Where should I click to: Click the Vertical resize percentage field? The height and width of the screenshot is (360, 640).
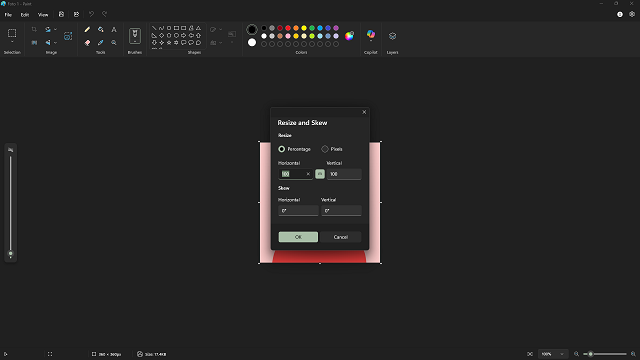pos(344,174)
